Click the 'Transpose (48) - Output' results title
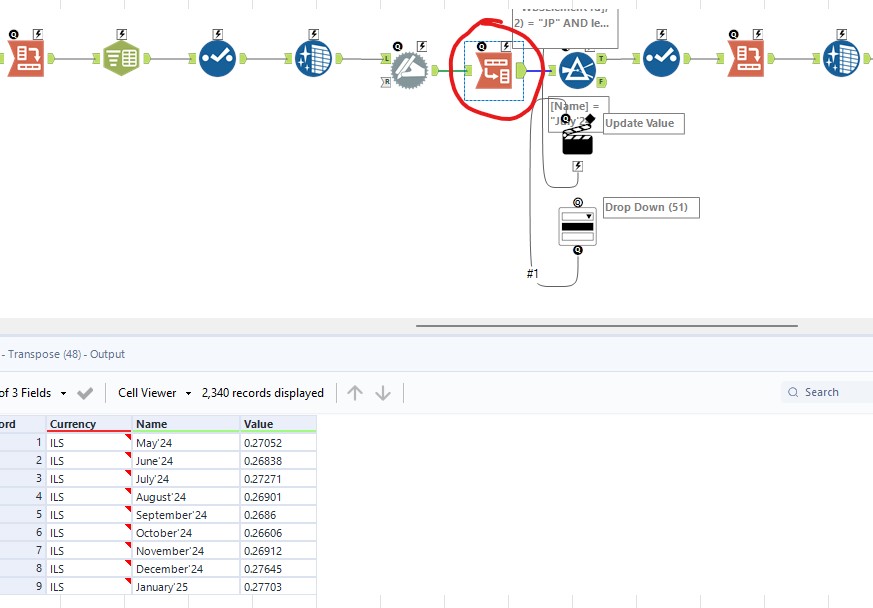The width and height of the screenshot is (873, 608). tap(66, 354)
